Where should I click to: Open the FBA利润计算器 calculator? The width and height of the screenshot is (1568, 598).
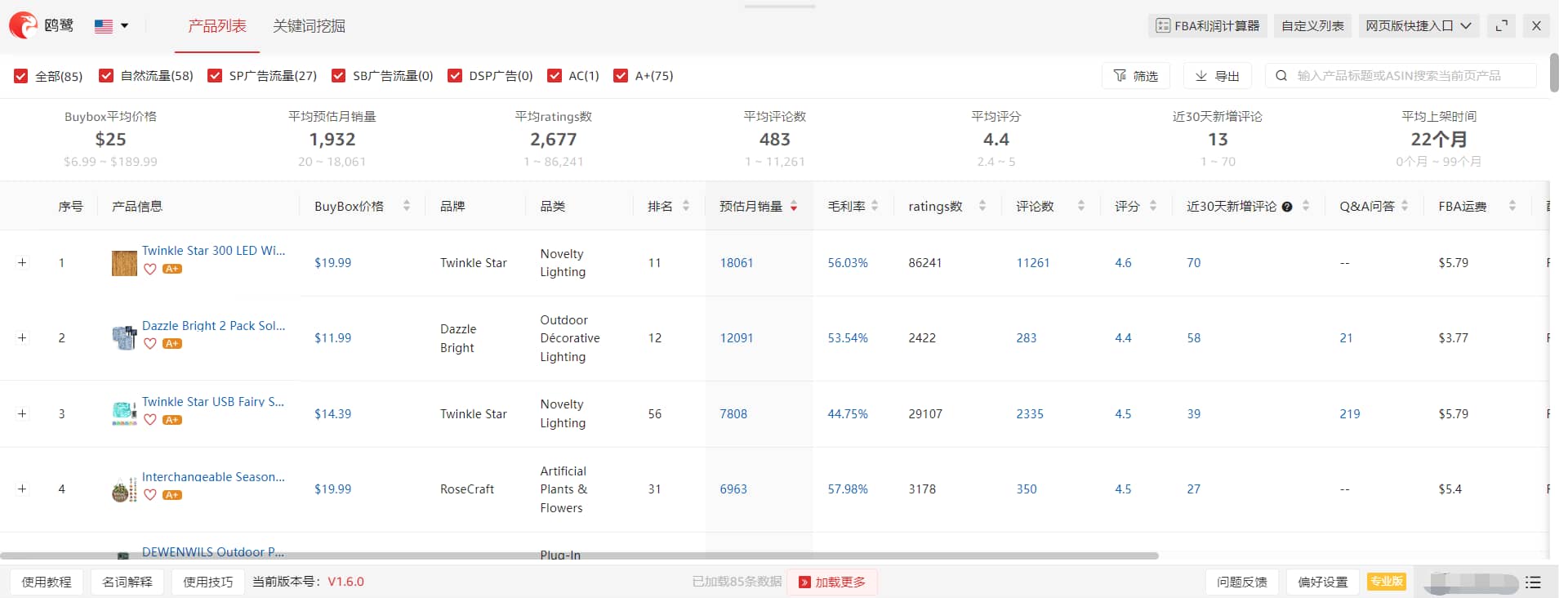1207,25
